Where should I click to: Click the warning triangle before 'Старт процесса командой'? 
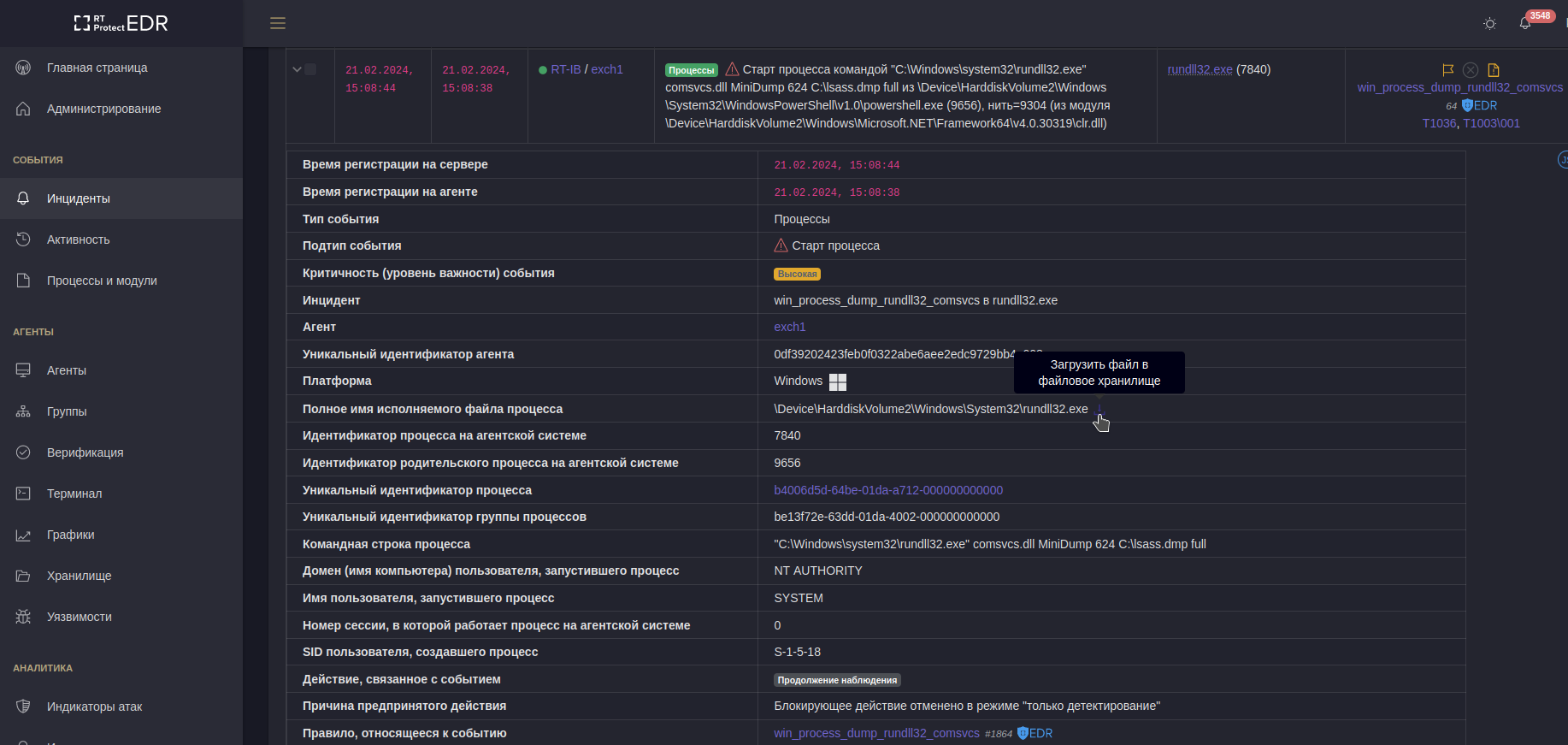coord(732,69)
